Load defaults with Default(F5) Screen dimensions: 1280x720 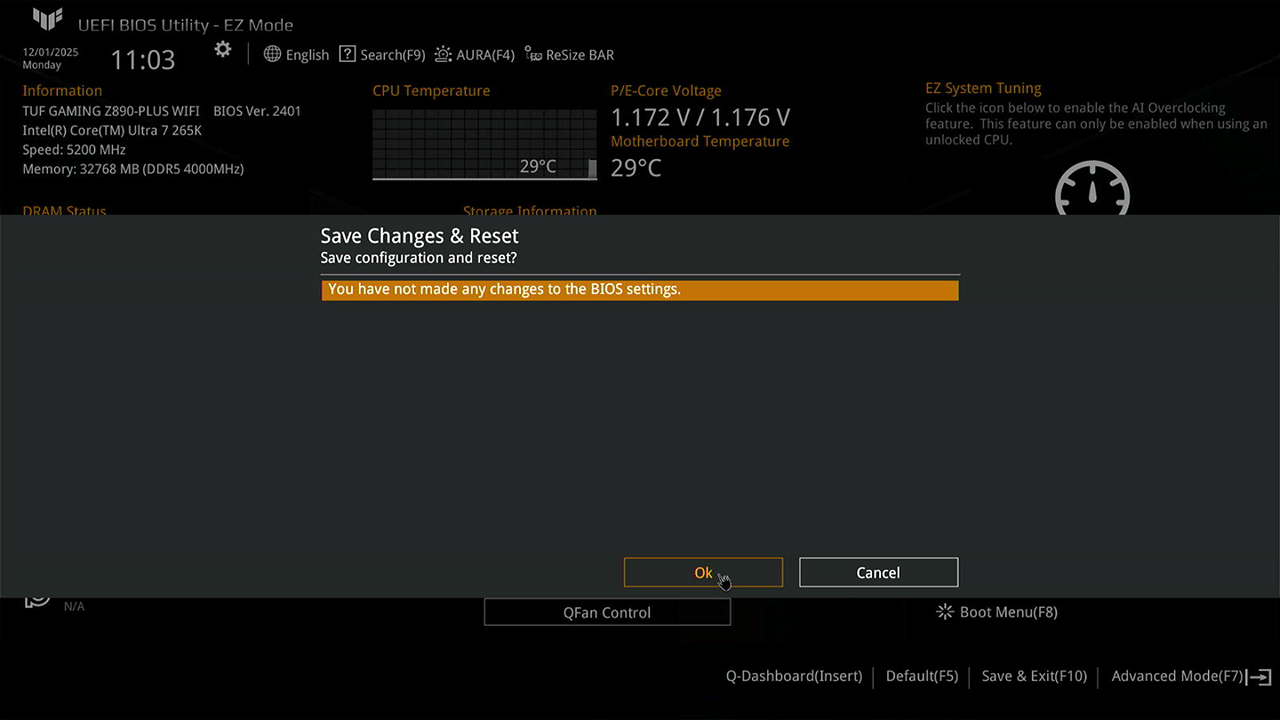(922, 676)
